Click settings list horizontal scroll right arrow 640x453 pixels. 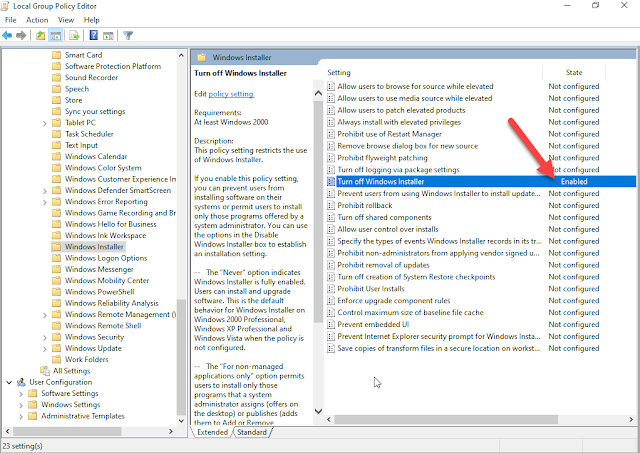click(x=631, y=419)
